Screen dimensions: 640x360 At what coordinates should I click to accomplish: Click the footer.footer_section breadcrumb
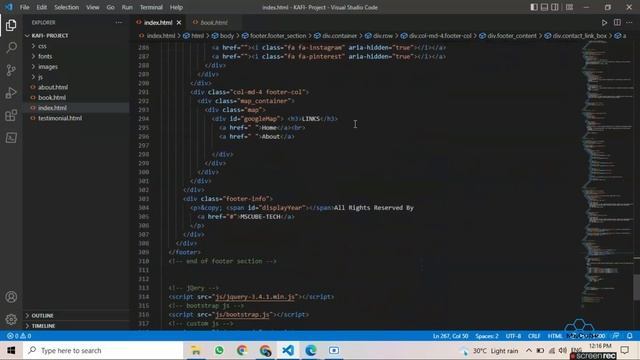pyautogui.click(x=274, y=36)
